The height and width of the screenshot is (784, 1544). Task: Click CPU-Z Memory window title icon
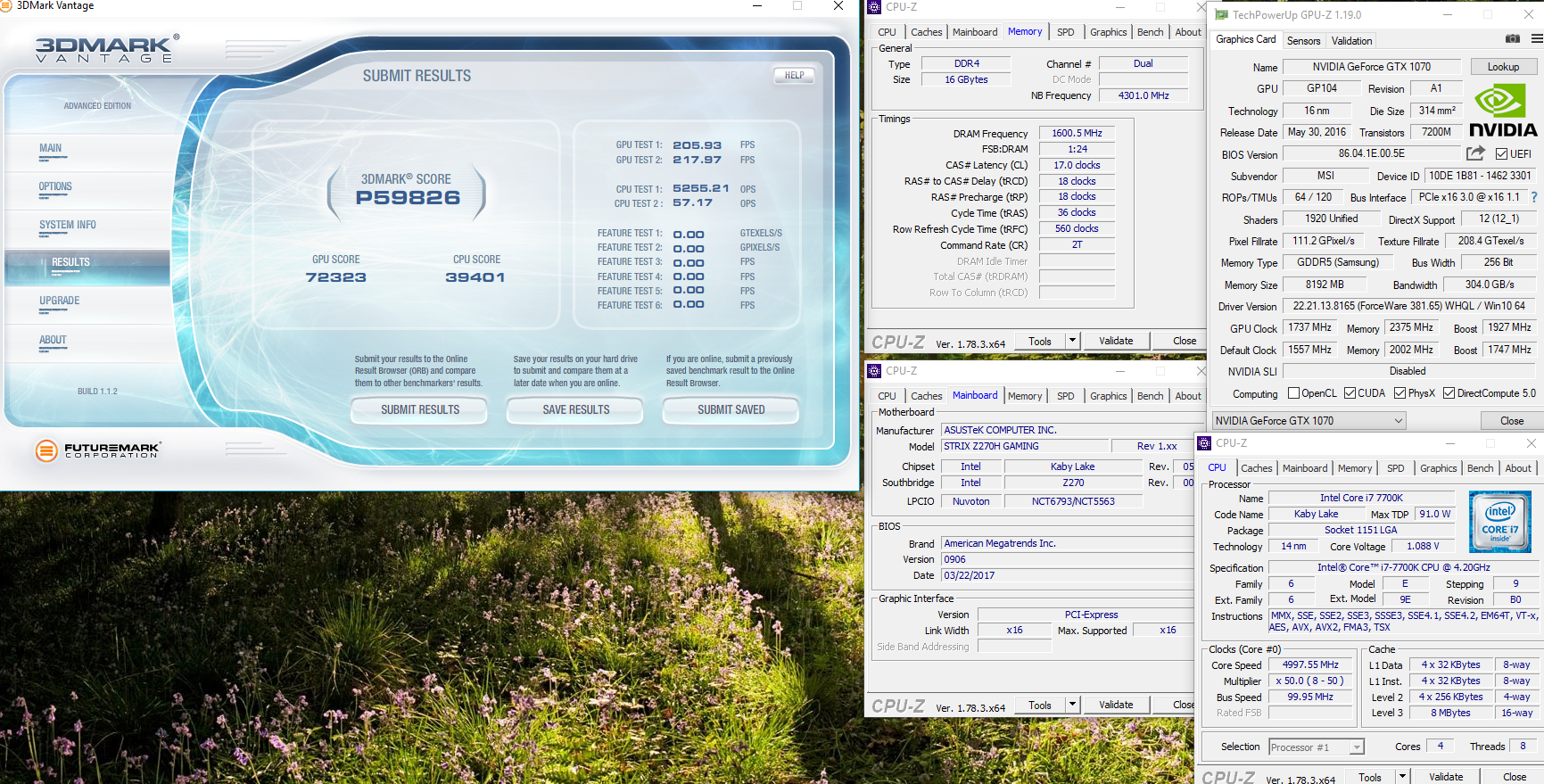[875, 7]
